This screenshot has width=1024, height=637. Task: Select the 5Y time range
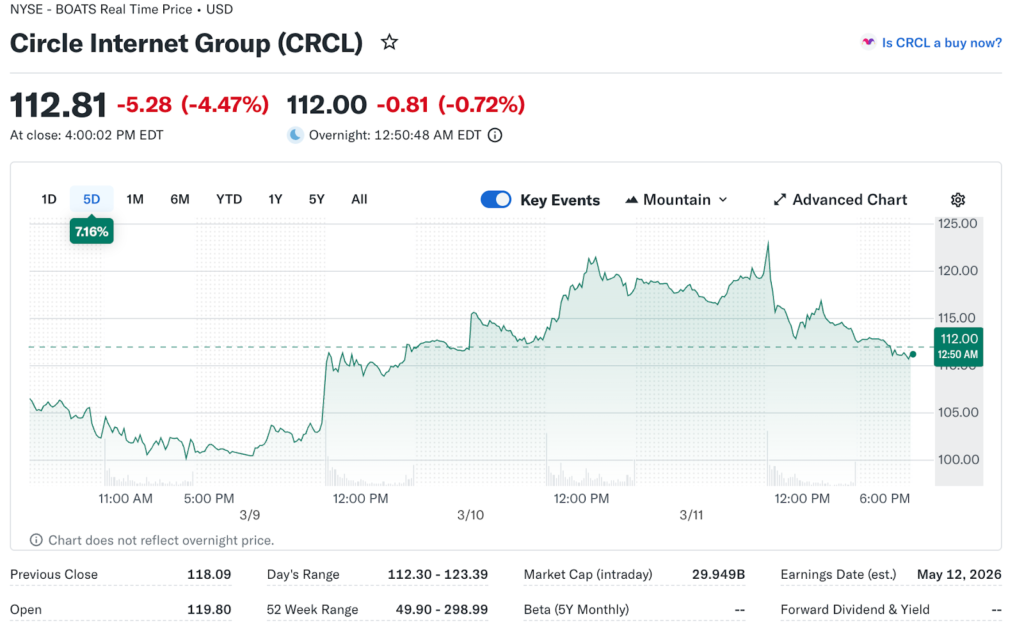(316, 199)
